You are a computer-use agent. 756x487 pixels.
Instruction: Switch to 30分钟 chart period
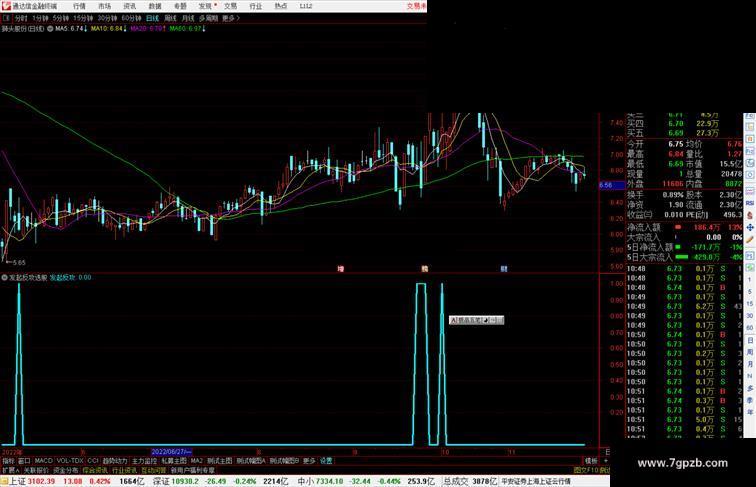(x=107, y=18)
